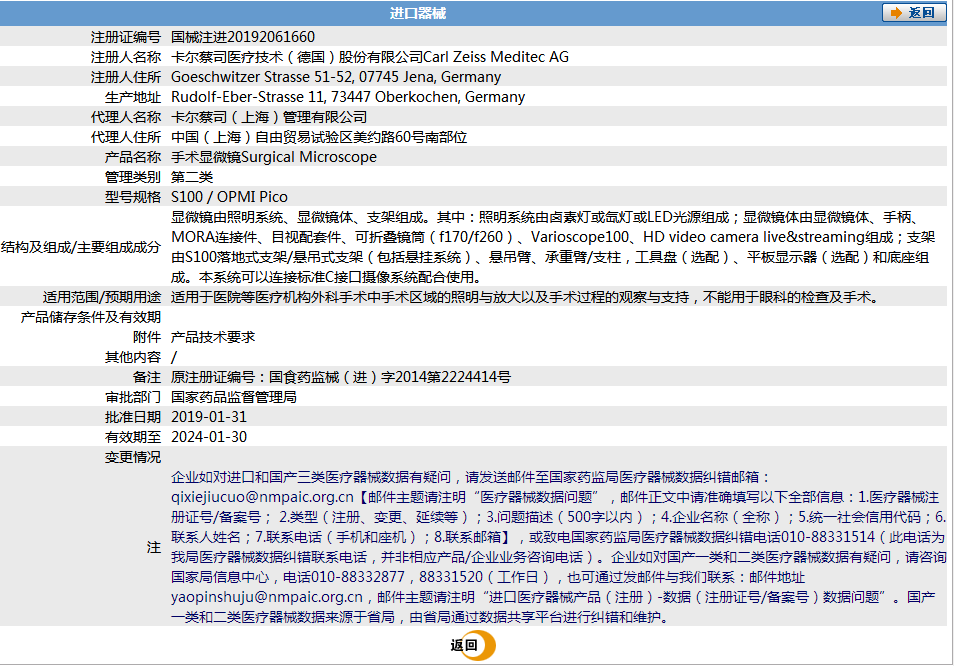Open the 产品技术要求 attachment link
This screenshot has height=666, width=954.
pyautogui.click(x=213, y=337)
